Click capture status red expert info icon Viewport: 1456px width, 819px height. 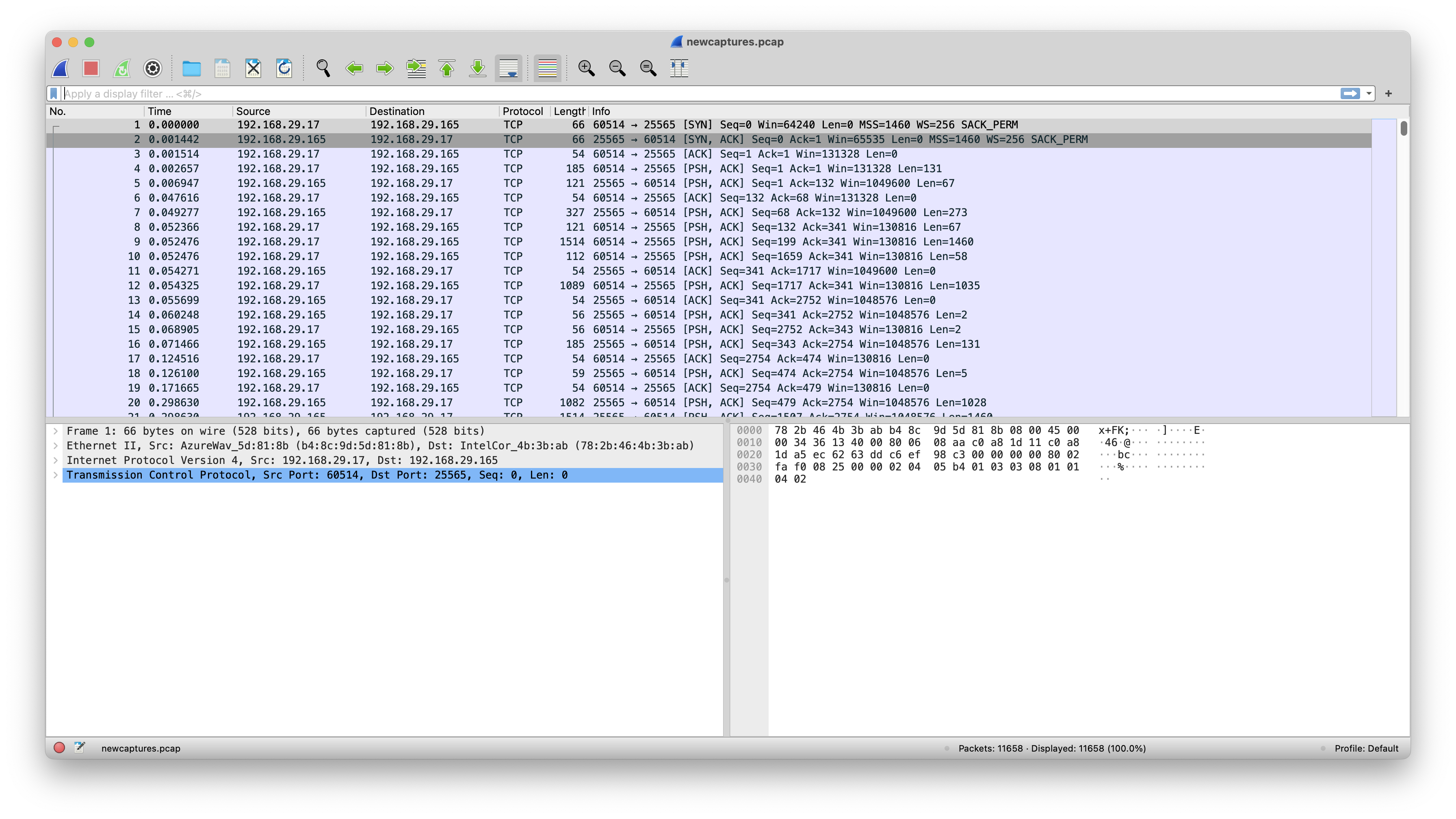point(59,748)
